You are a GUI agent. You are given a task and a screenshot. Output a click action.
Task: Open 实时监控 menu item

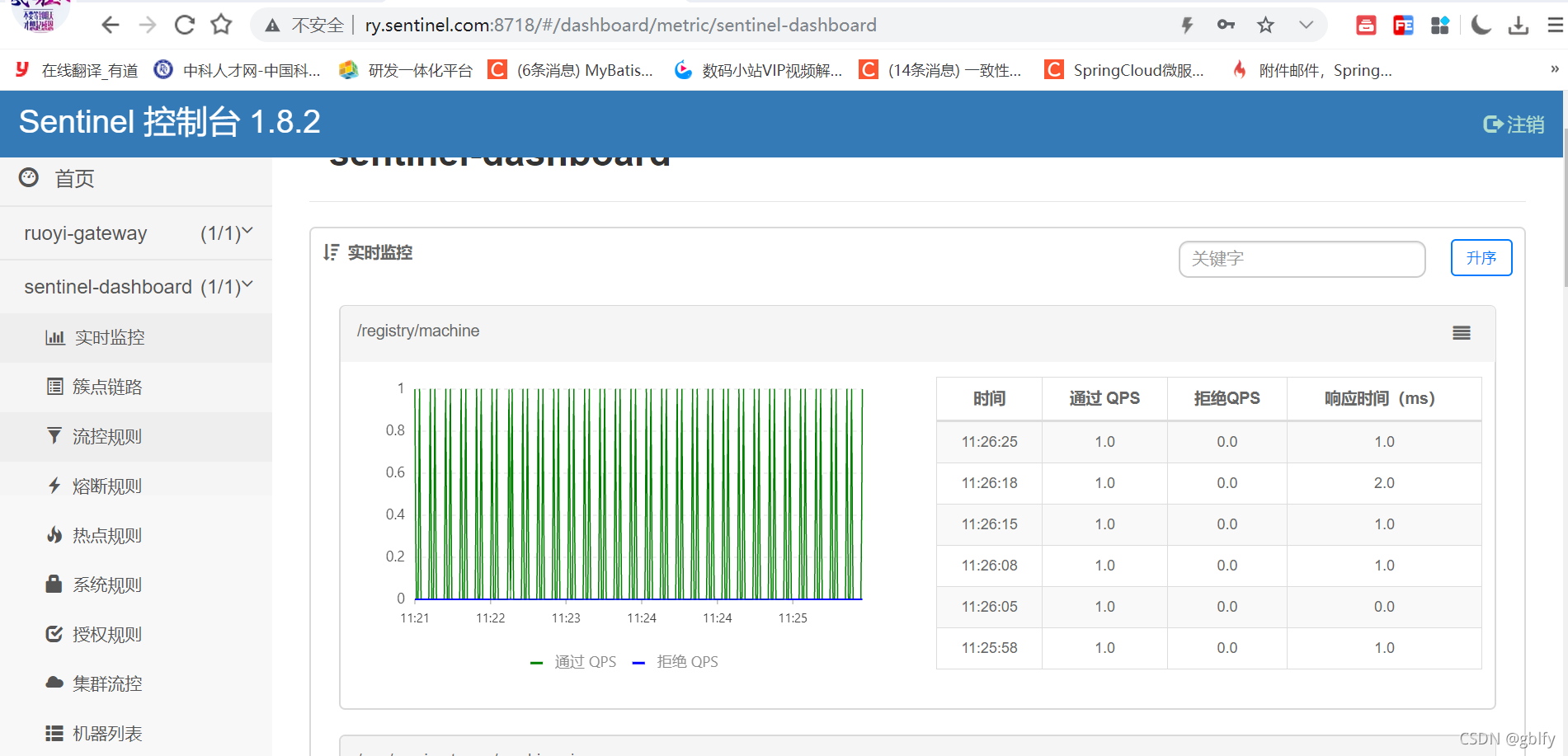[136, 338]
